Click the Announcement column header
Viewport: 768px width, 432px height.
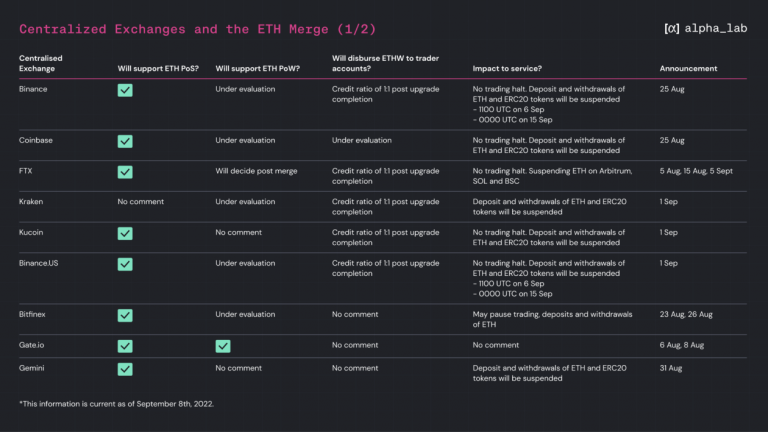coord(688,69)
